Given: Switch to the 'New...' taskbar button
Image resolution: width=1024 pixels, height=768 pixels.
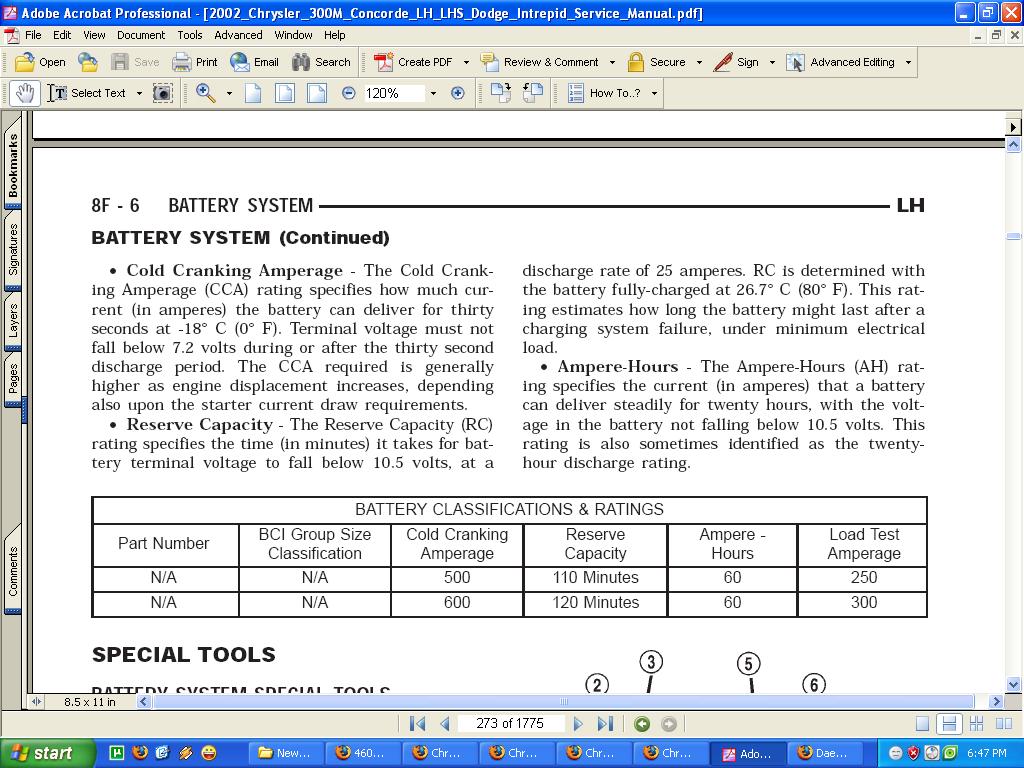Looking at the screenshot, I should click(x=285, y=753).
